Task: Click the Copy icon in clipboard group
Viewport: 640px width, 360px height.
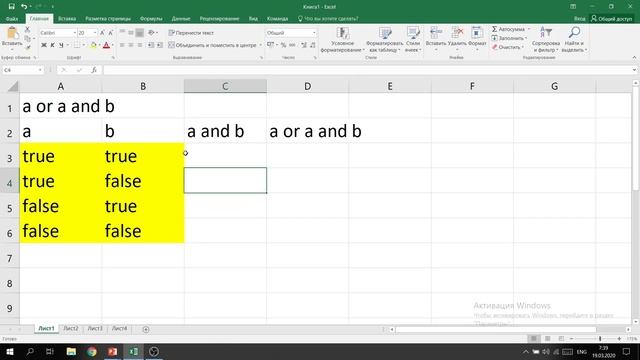Action: tap(27, 38)
